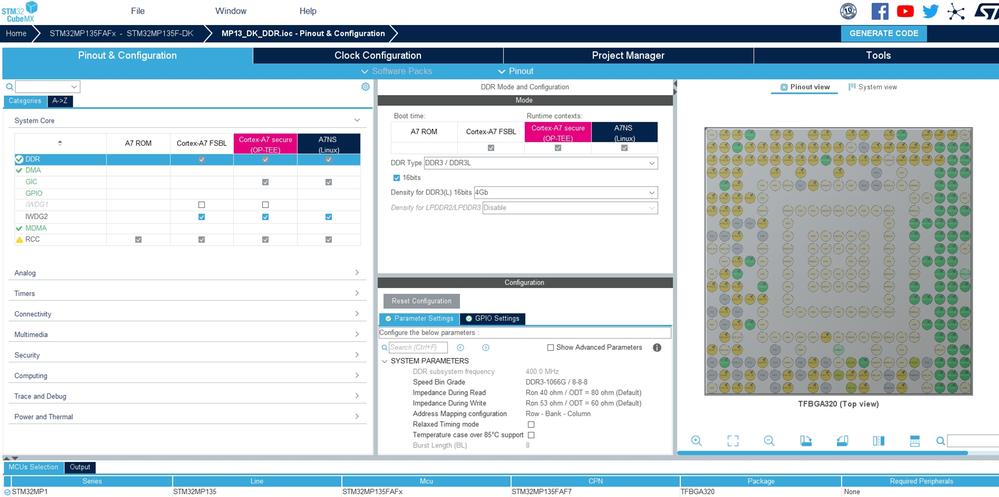The image size is (999, 497).
Task: Click the pin search input field
Action: pyautogui.click(x=973, y=441)
